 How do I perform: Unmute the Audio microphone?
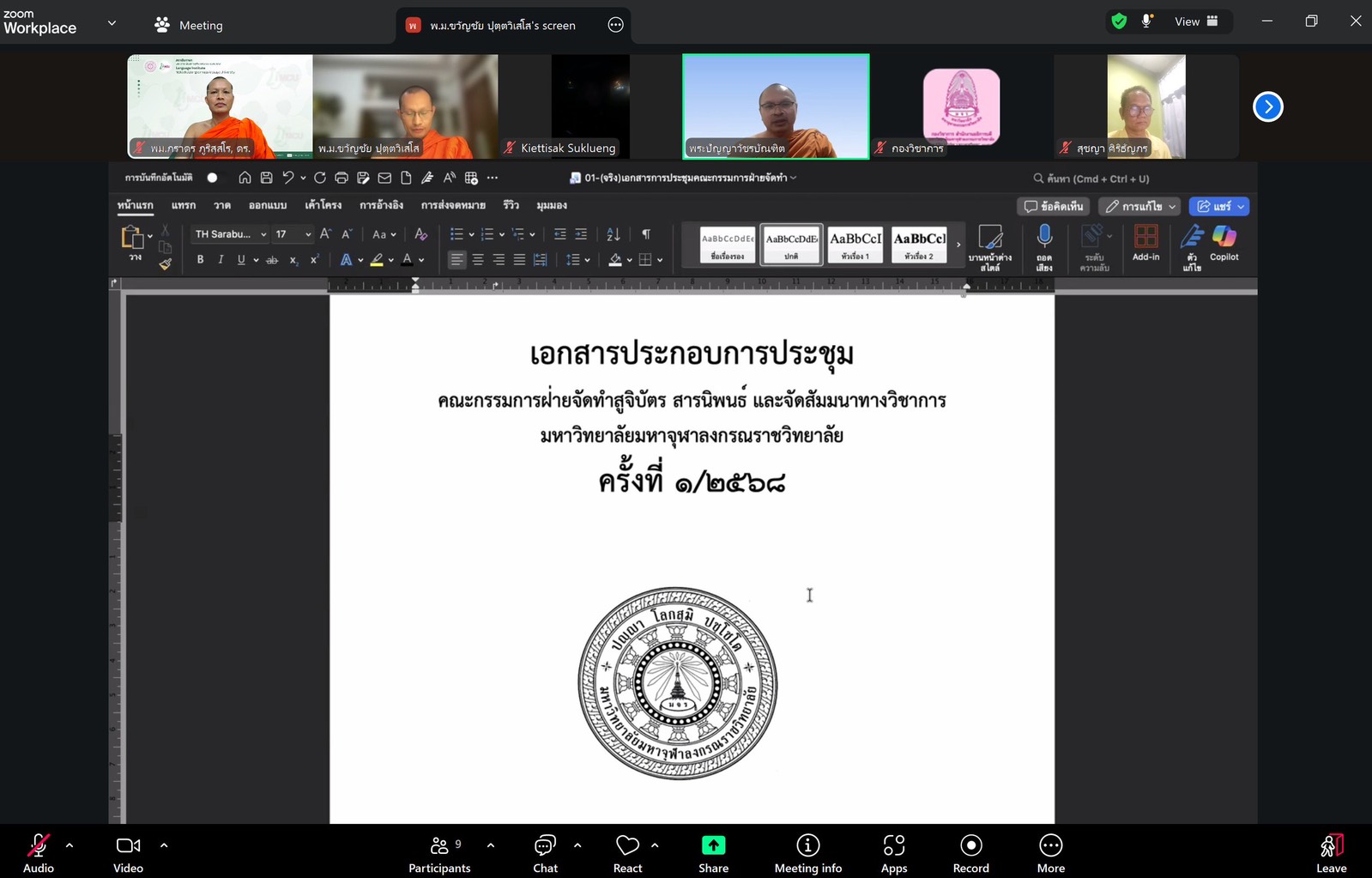38,846
